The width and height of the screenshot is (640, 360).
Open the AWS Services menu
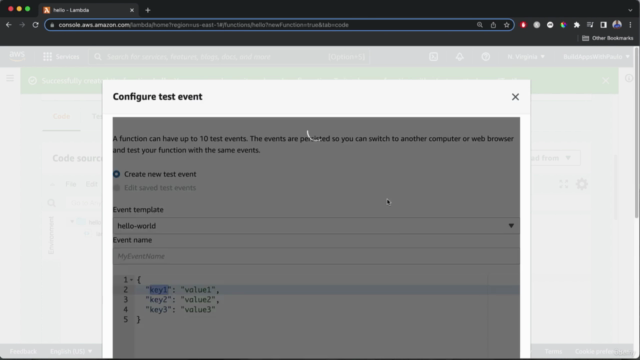coord(61,57)
